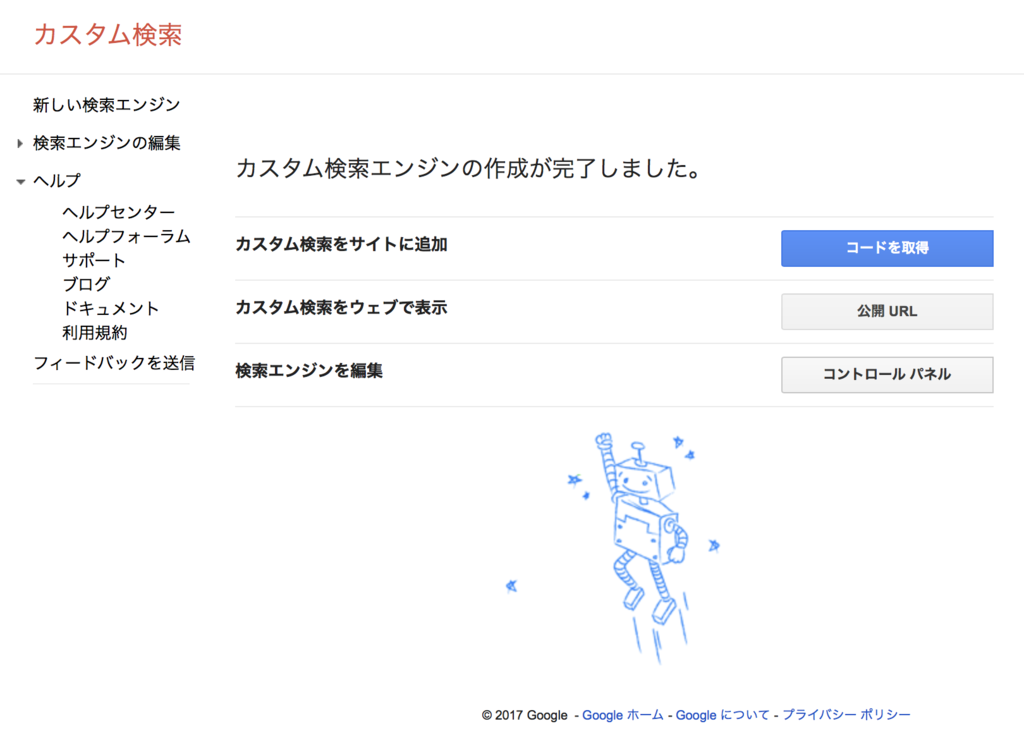Open the カスタム検索 header logo
The image size is (1024, 731).
107,33
